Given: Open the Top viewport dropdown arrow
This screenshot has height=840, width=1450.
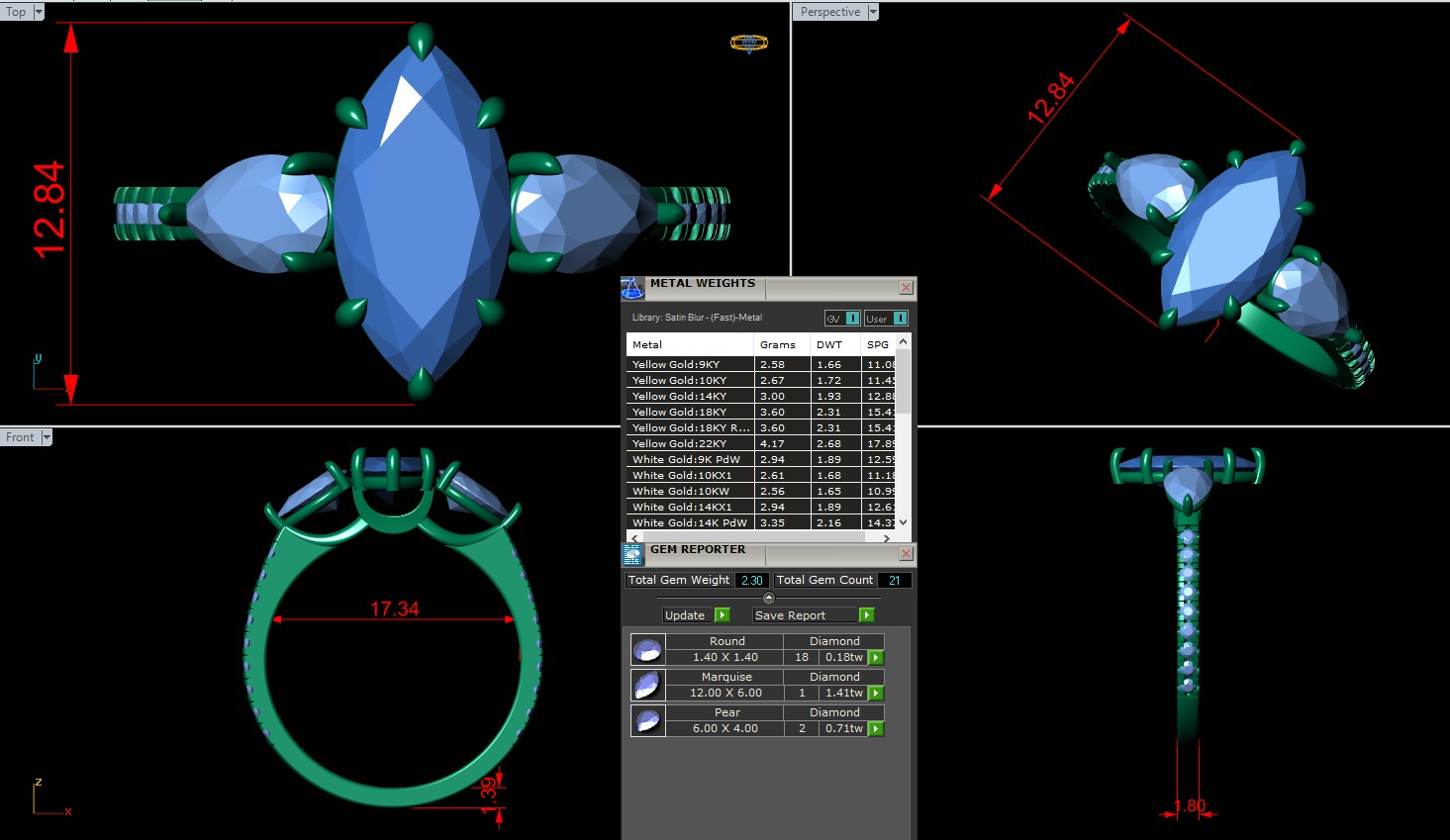Looking at the screenshot, I should pos(39,12).
